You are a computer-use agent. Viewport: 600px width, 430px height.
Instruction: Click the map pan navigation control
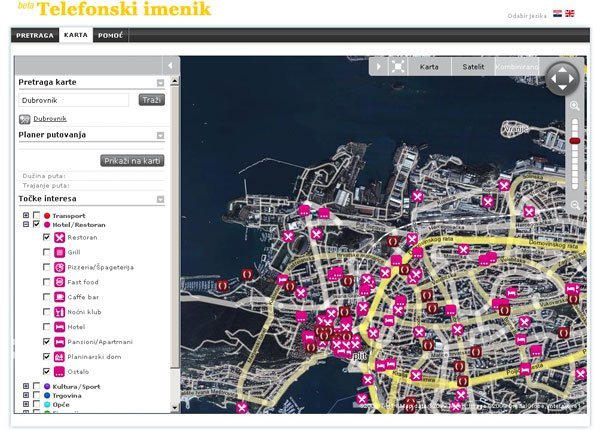click(562, 78)
